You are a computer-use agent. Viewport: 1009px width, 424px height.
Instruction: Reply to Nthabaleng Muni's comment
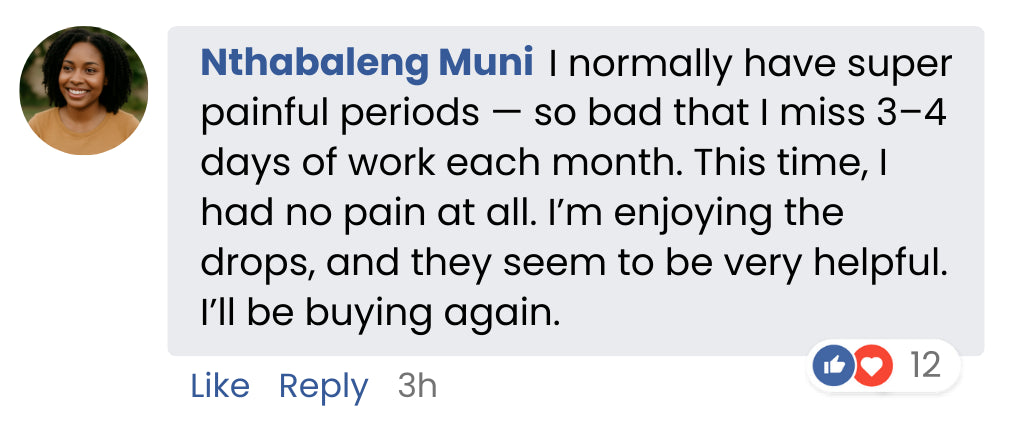323,386
